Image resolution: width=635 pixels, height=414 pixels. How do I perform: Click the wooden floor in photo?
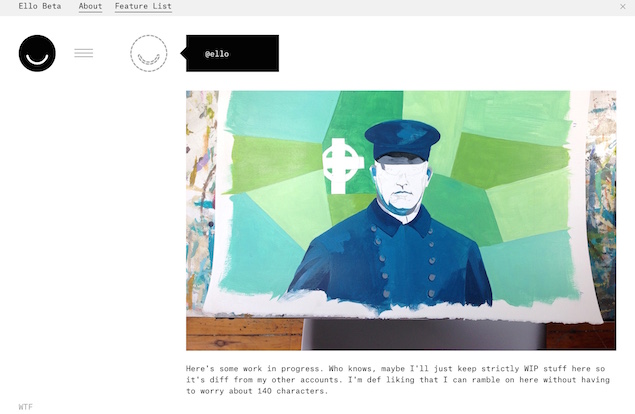coord(244,334)
